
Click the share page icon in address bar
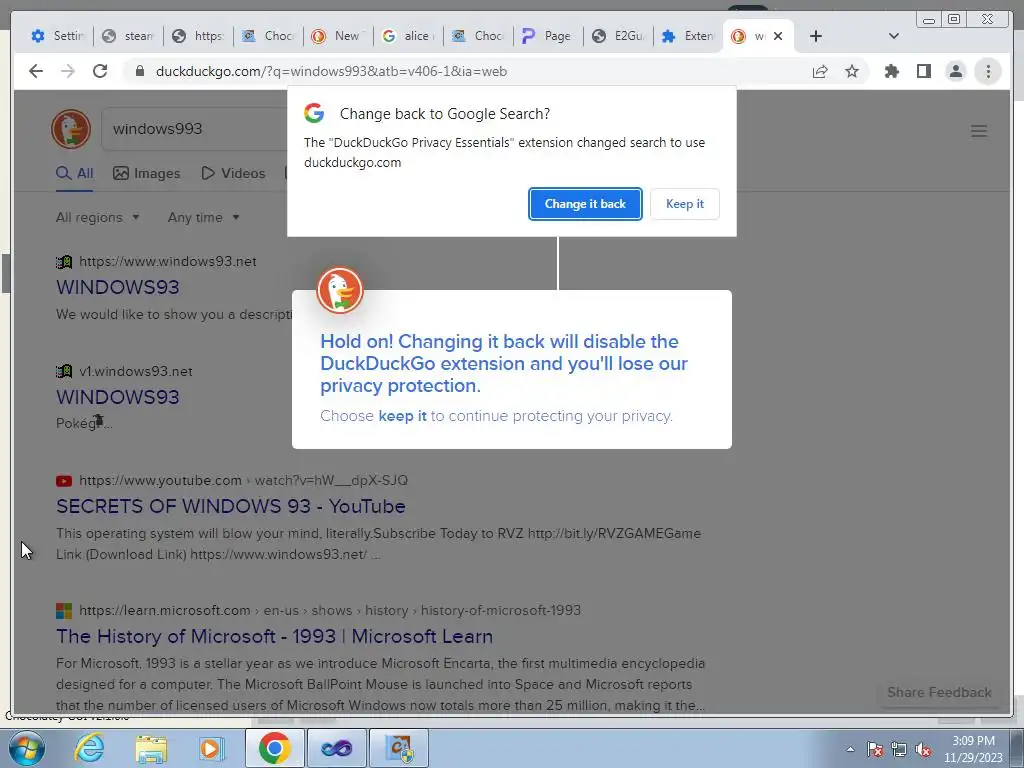pos(820,71)
